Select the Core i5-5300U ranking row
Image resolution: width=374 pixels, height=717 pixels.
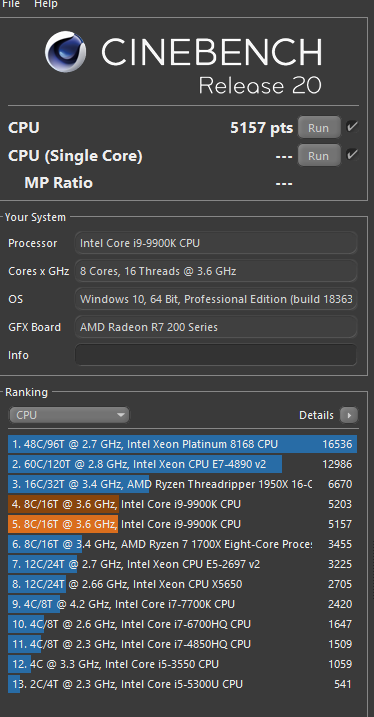182,684
